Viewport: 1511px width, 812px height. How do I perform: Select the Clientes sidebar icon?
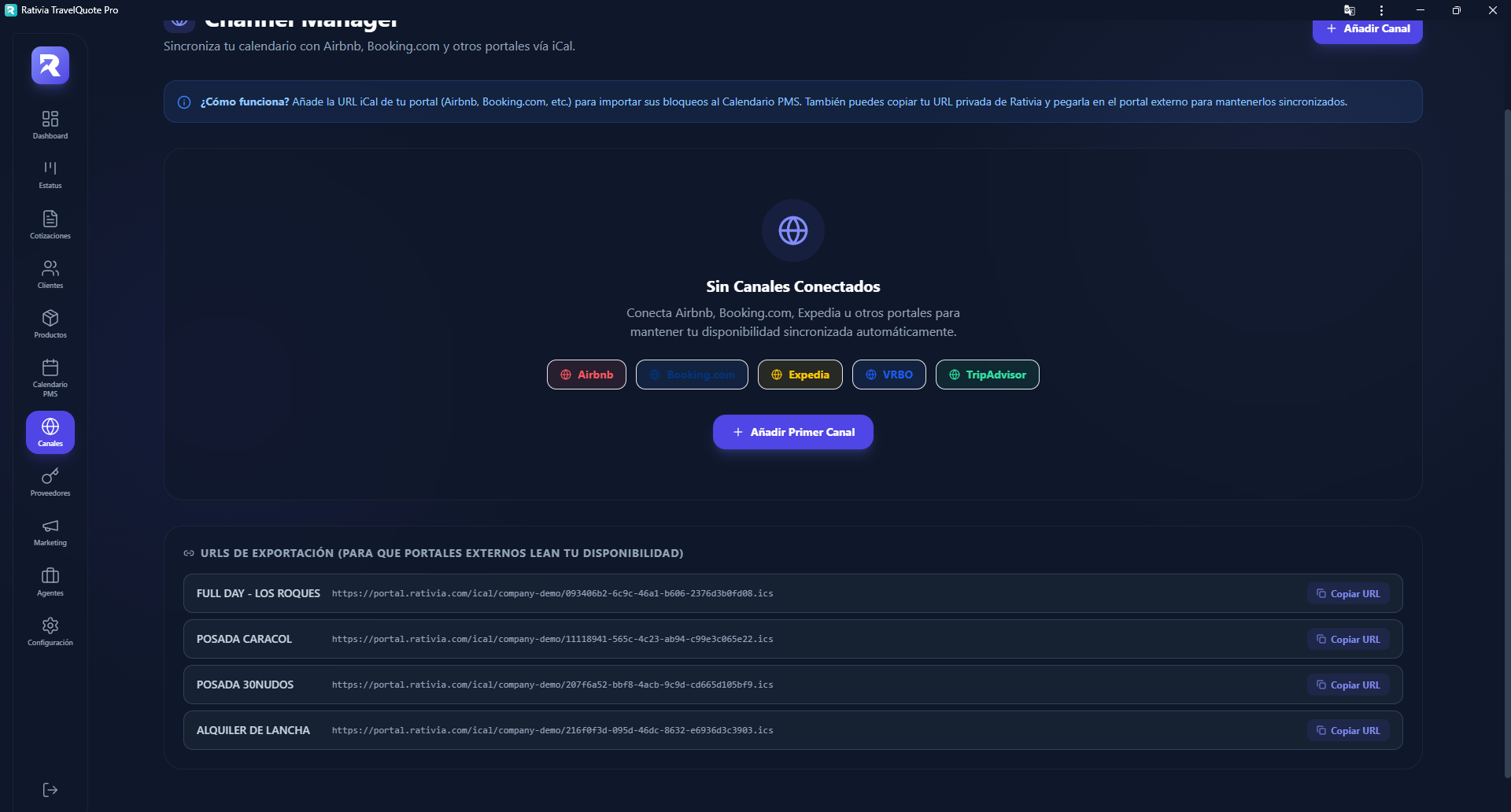click(50, 274)
